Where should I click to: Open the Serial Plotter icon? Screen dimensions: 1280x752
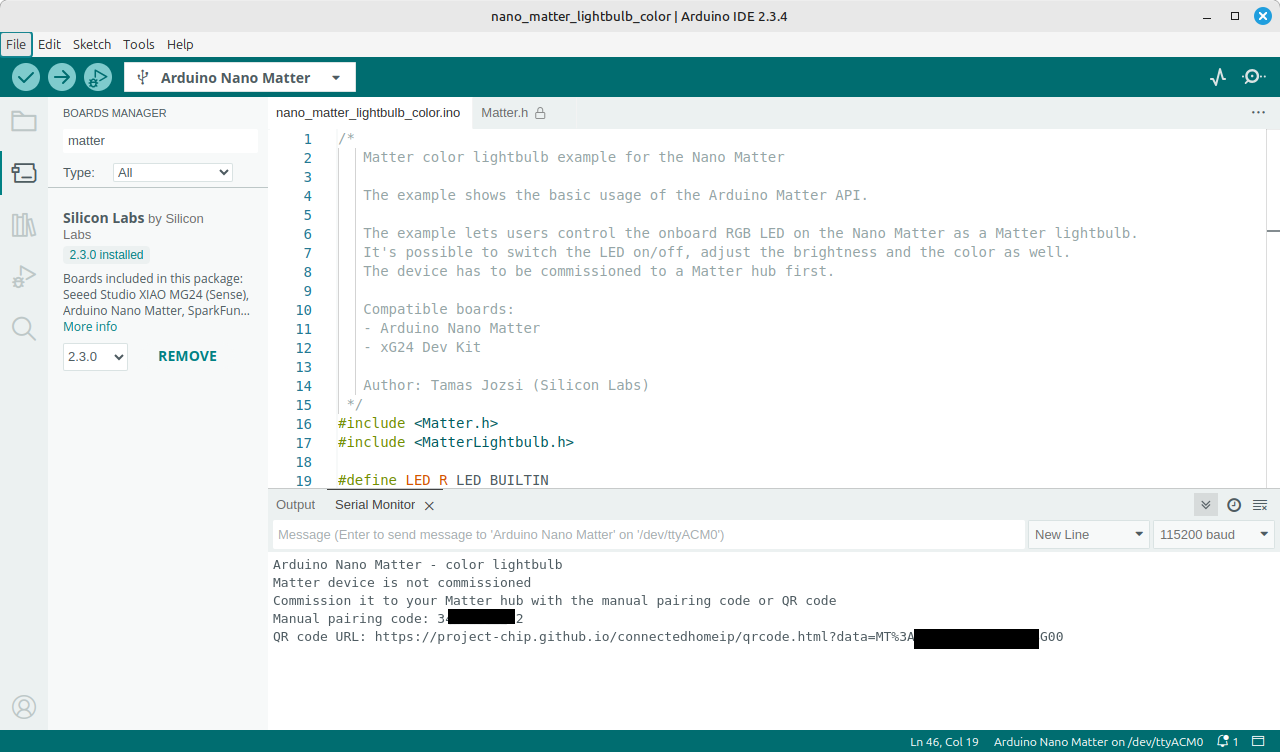pyautogui.click(x=1218, y=77)
